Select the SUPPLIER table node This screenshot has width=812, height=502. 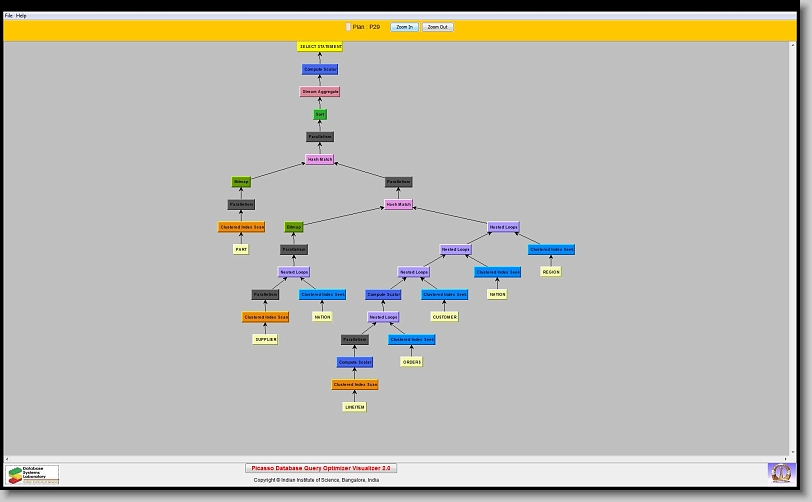click(265, 339)
